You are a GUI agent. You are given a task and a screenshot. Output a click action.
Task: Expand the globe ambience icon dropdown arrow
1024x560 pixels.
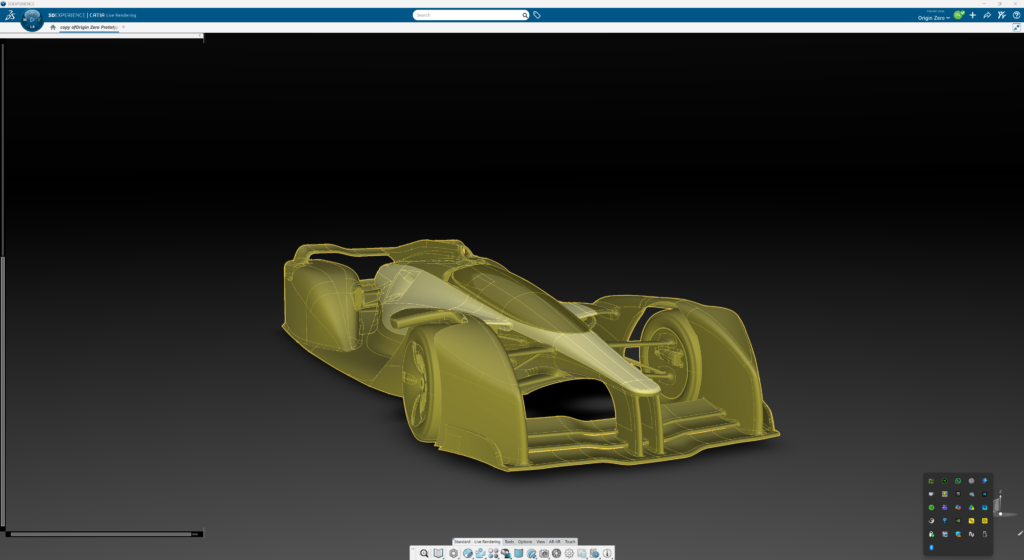pos(473,558)
